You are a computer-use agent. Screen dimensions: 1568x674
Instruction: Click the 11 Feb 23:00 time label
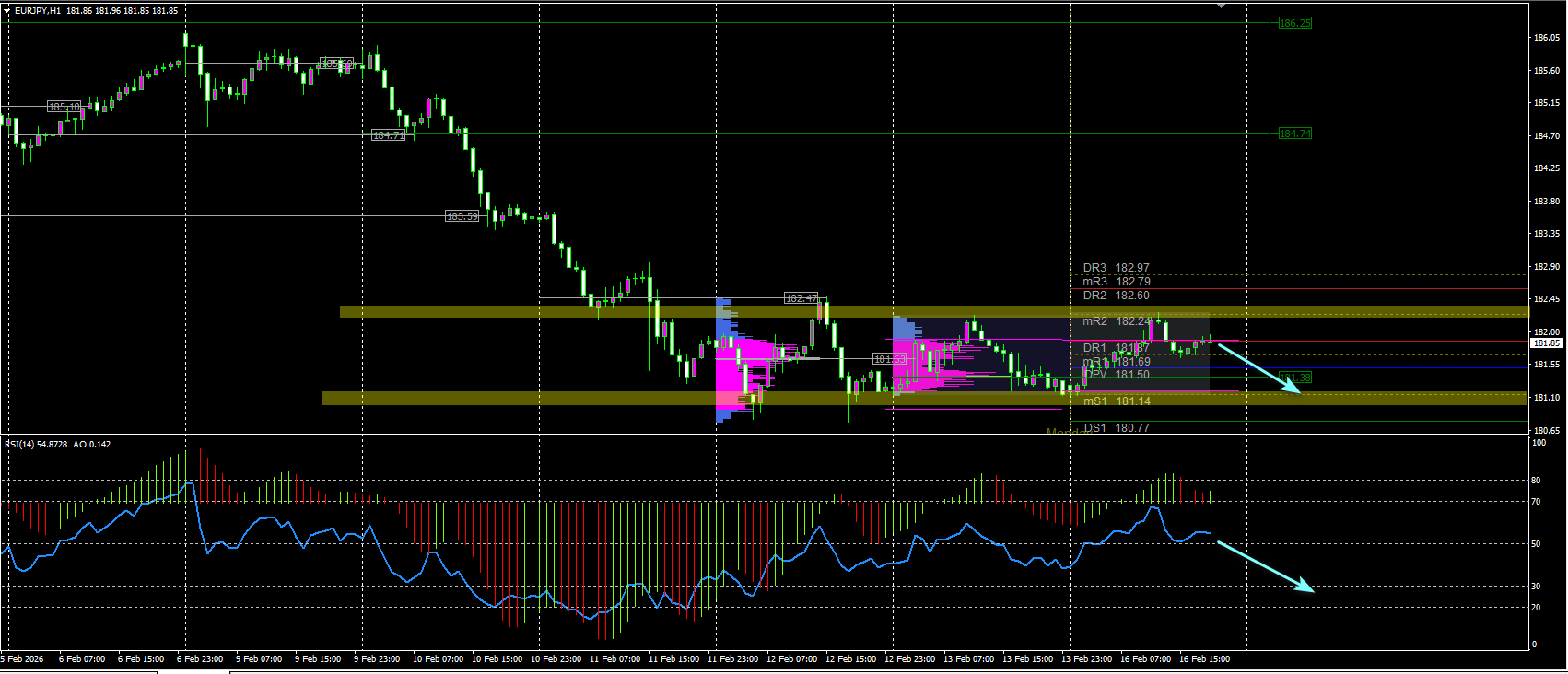732,659
